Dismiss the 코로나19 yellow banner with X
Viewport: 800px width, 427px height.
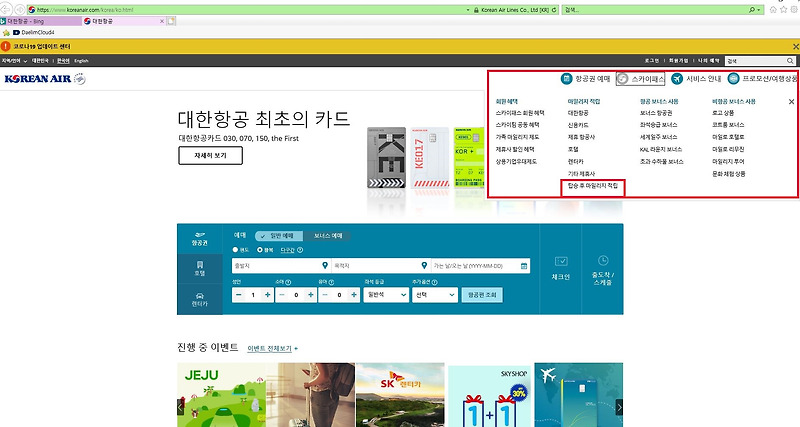795,46
